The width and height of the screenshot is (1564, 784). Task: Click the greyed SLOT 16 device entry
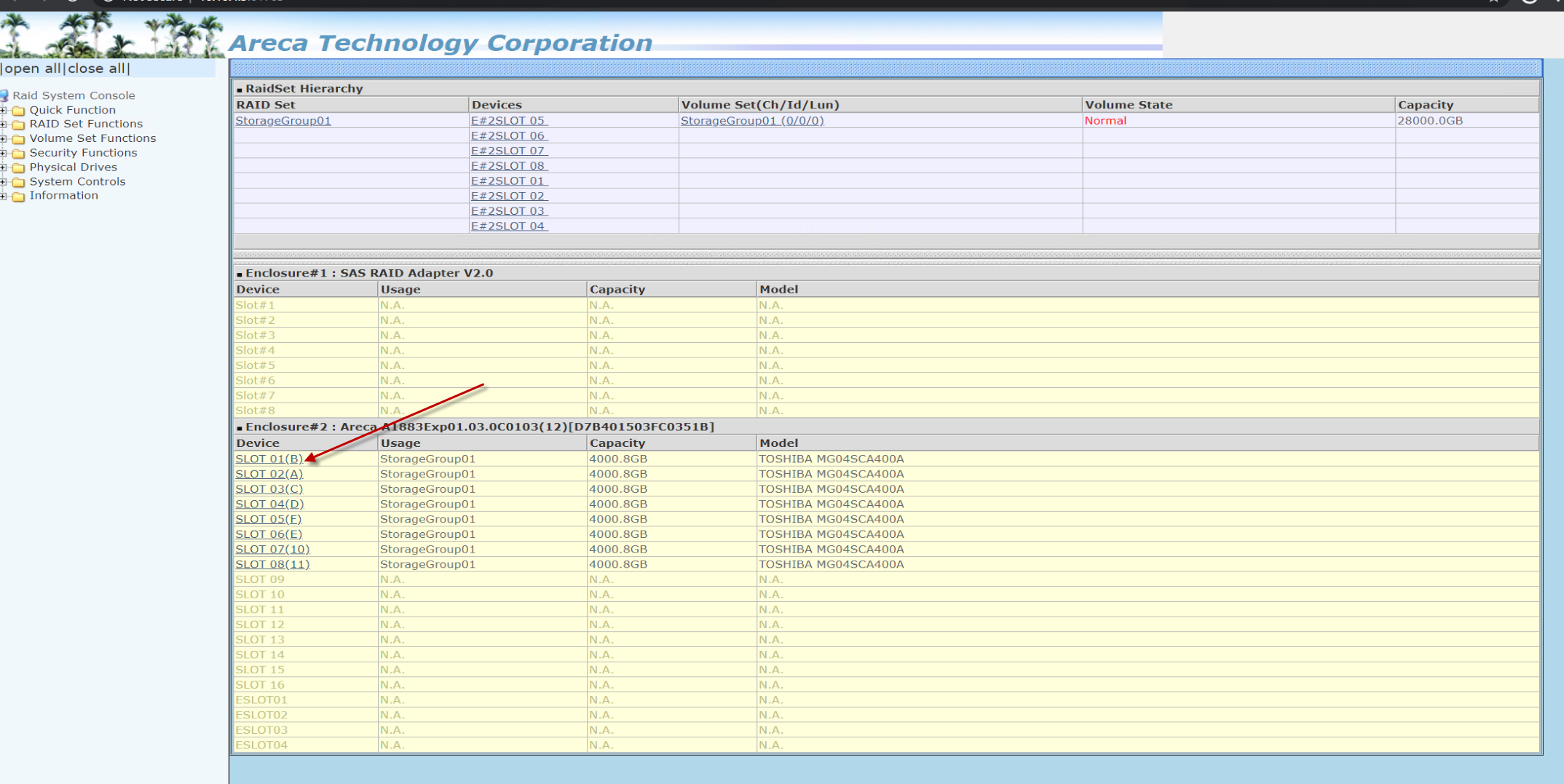coord(260,685)
